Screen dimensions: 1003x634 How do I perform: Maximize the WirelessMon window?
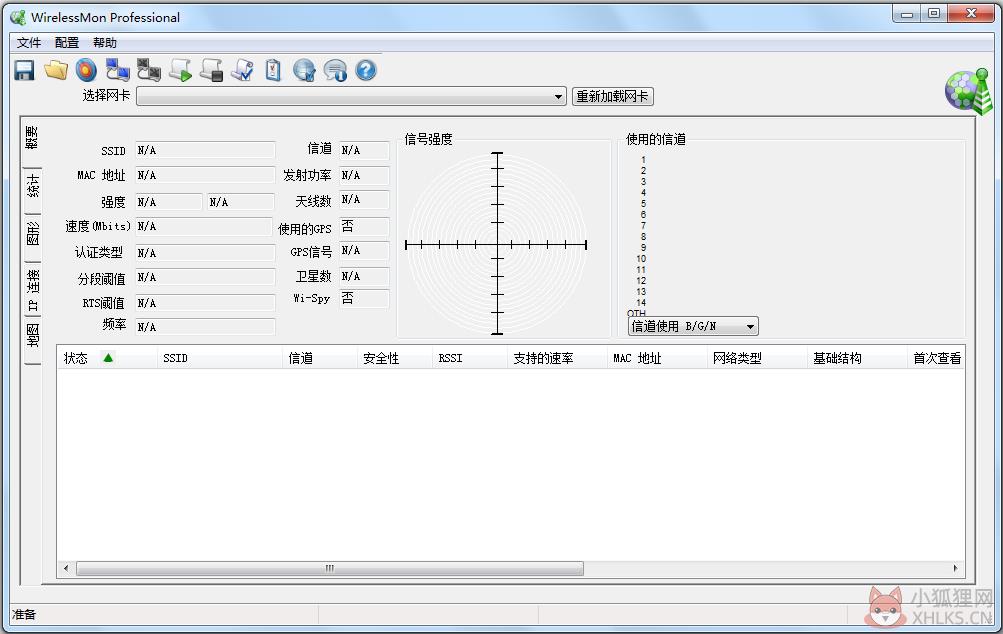pyautogui.click(x=934, y=13)
